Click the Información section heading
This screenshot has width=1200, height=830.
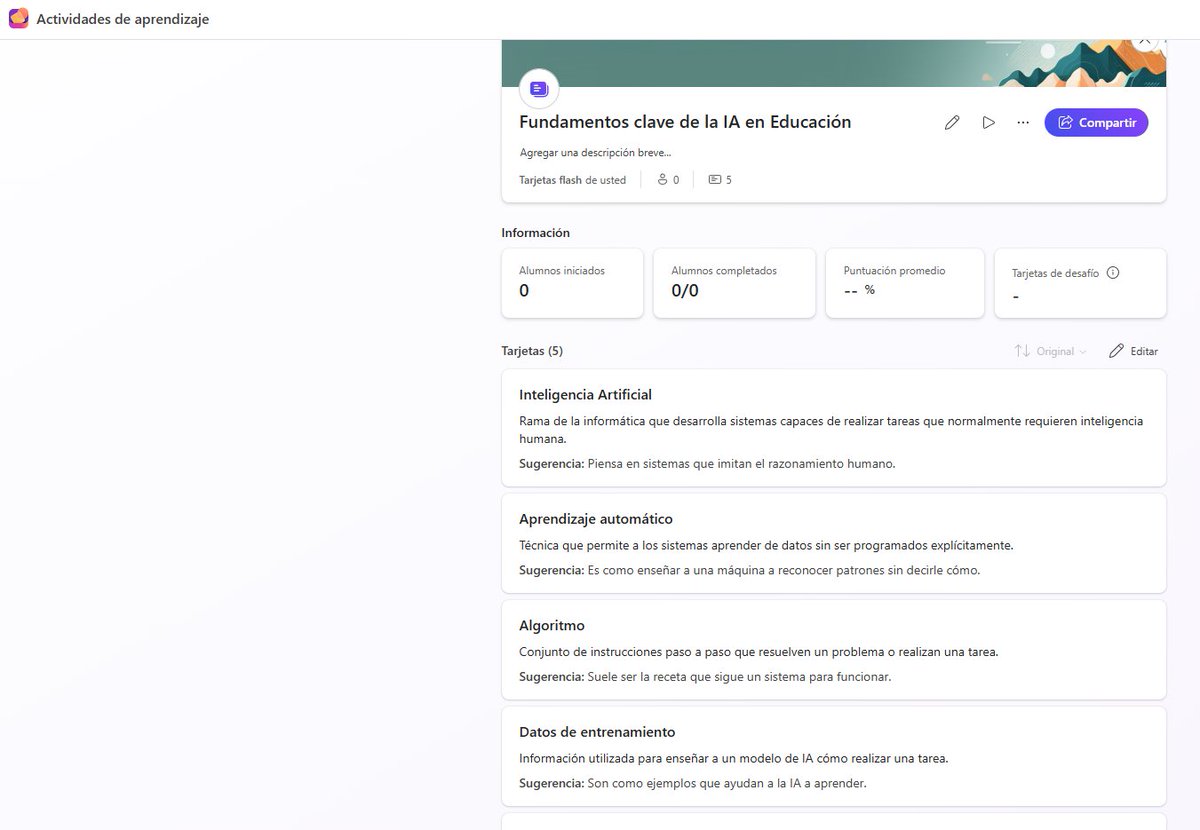(535, 233)
